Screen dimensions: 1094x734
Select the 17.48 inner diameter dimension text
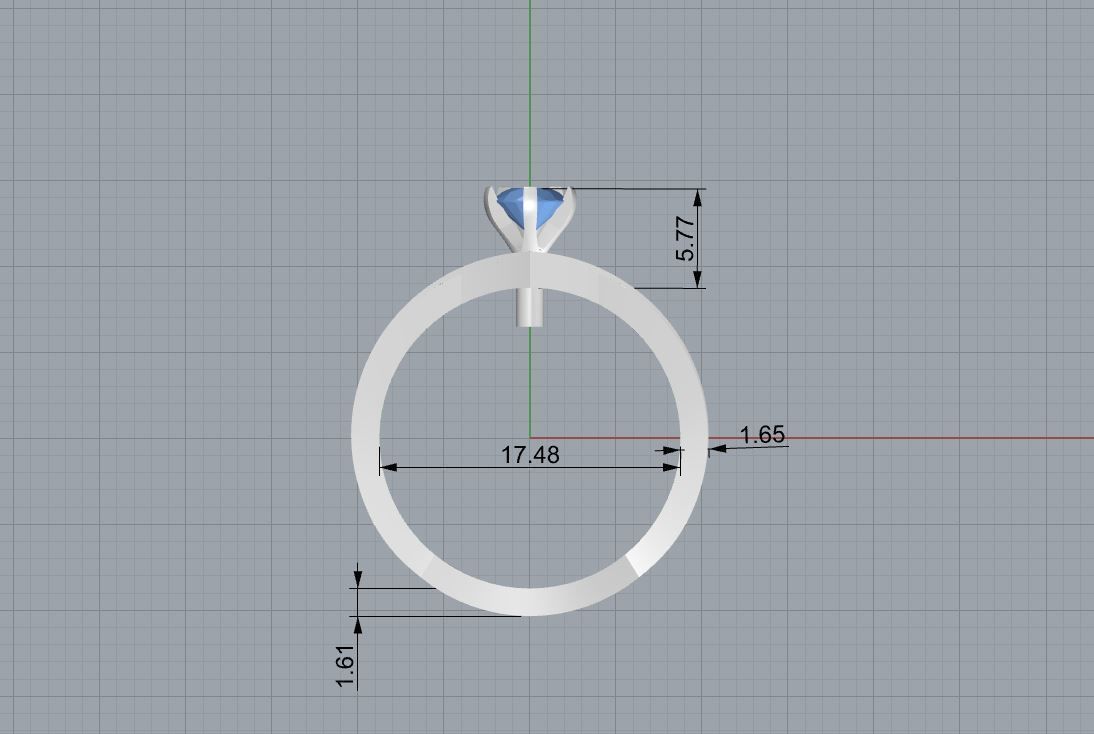pyautogui.click(x=530, y=455)
